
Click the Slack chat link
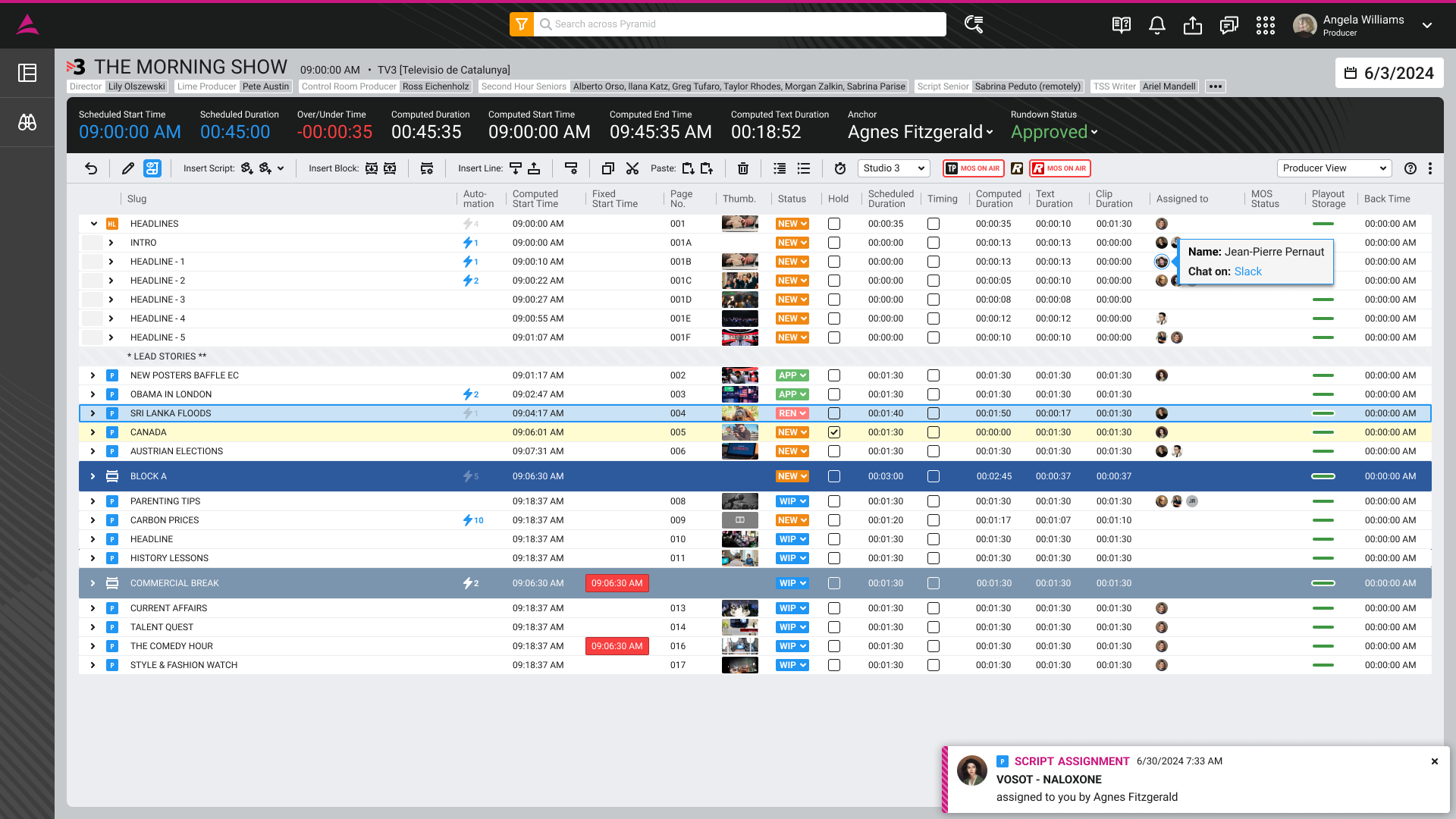pyautogui.click(x=1247, y=271)
